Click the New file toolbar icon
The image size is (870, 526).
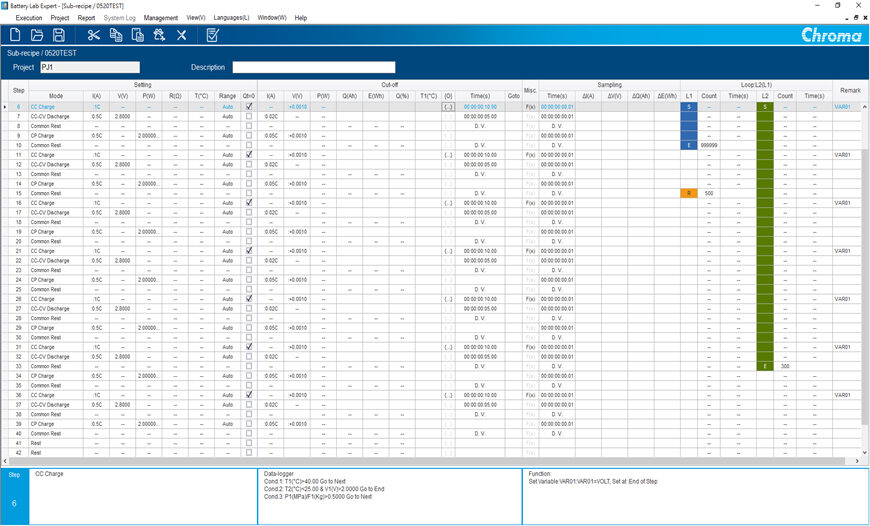(x=16, y=36)
